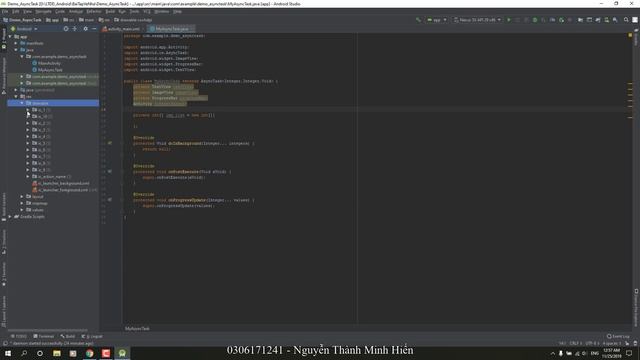Open the Edit menu

[16, 11]
